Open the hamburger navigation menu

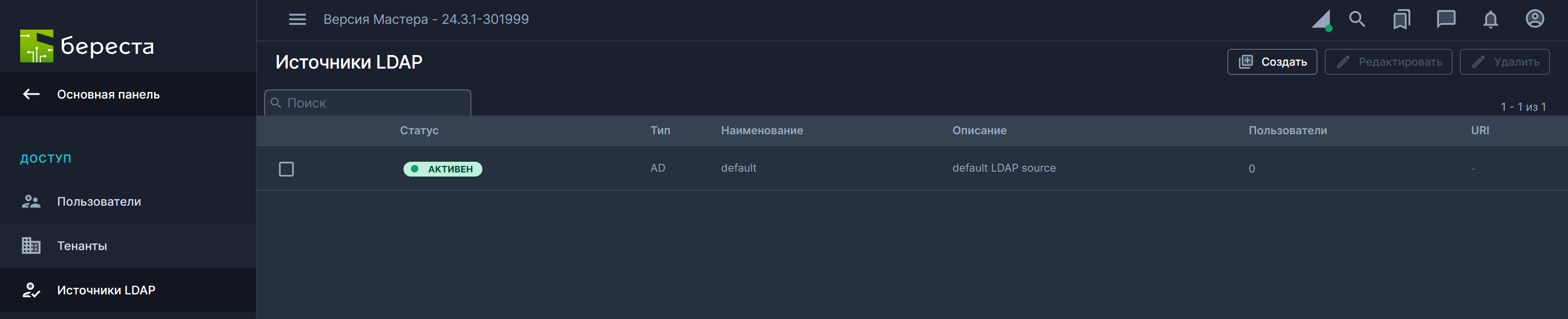pos(297,19)
